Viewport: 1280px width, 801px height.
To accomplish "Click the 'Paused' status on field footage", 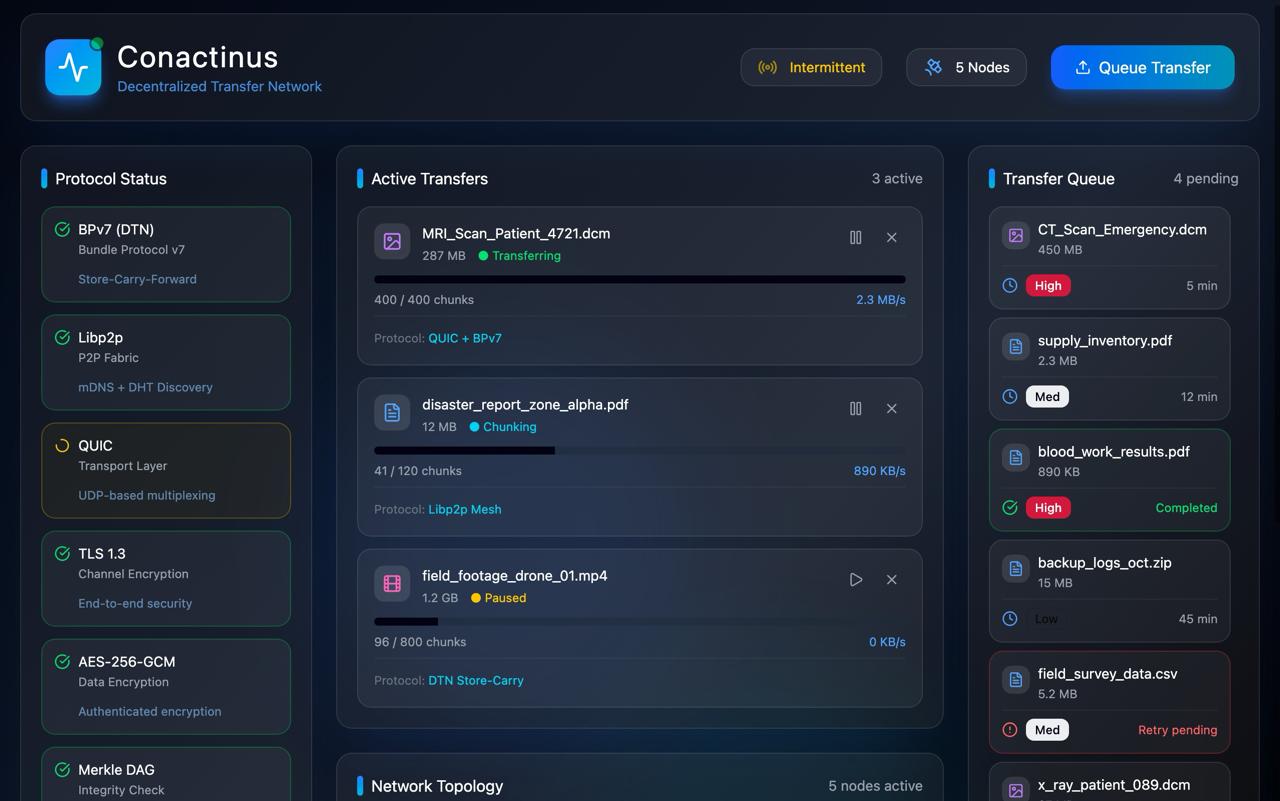I will click(498, 598).
